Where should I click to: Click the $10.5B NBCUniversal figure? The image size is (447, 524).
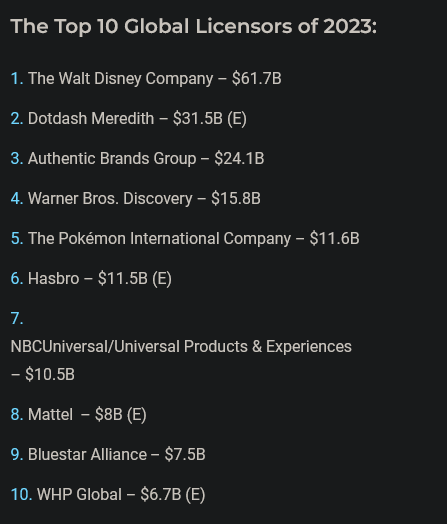click(x=50, y=374)
